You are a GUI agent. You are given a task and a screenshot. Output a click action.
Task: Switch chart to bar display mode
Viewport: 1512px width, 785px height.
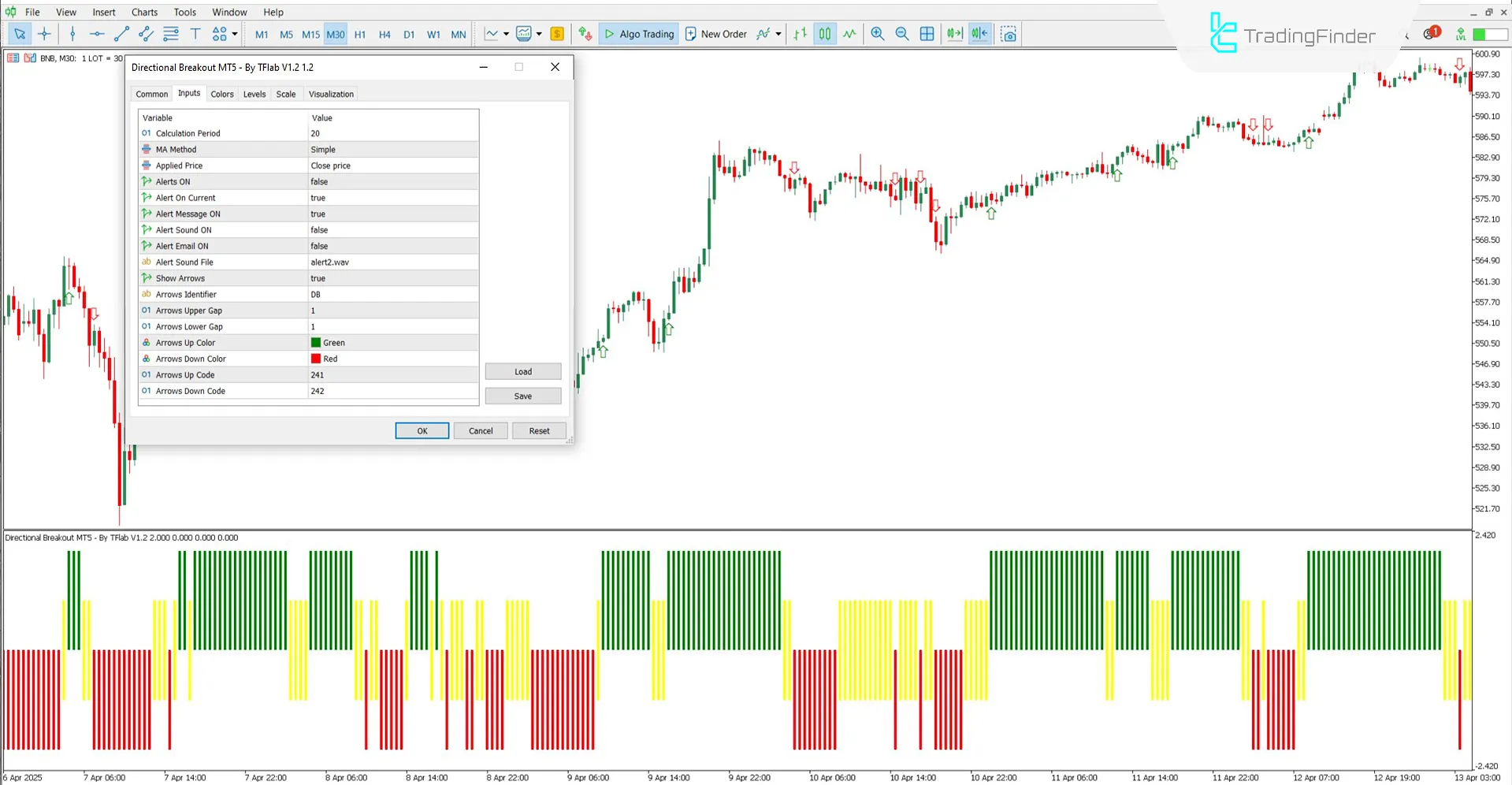pos(801,34)
